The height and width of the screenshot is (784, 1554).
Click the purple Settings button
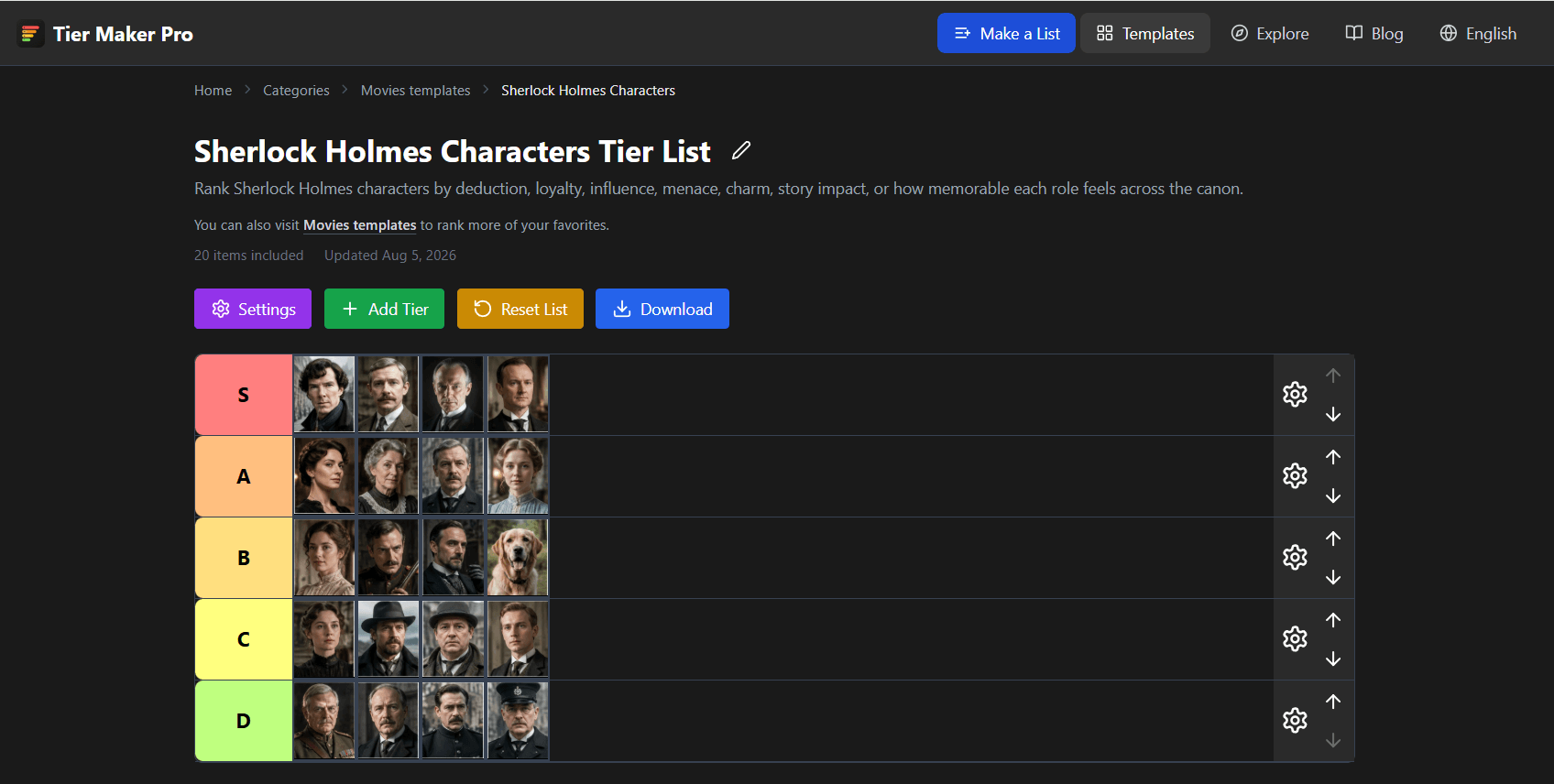[253, 309]
